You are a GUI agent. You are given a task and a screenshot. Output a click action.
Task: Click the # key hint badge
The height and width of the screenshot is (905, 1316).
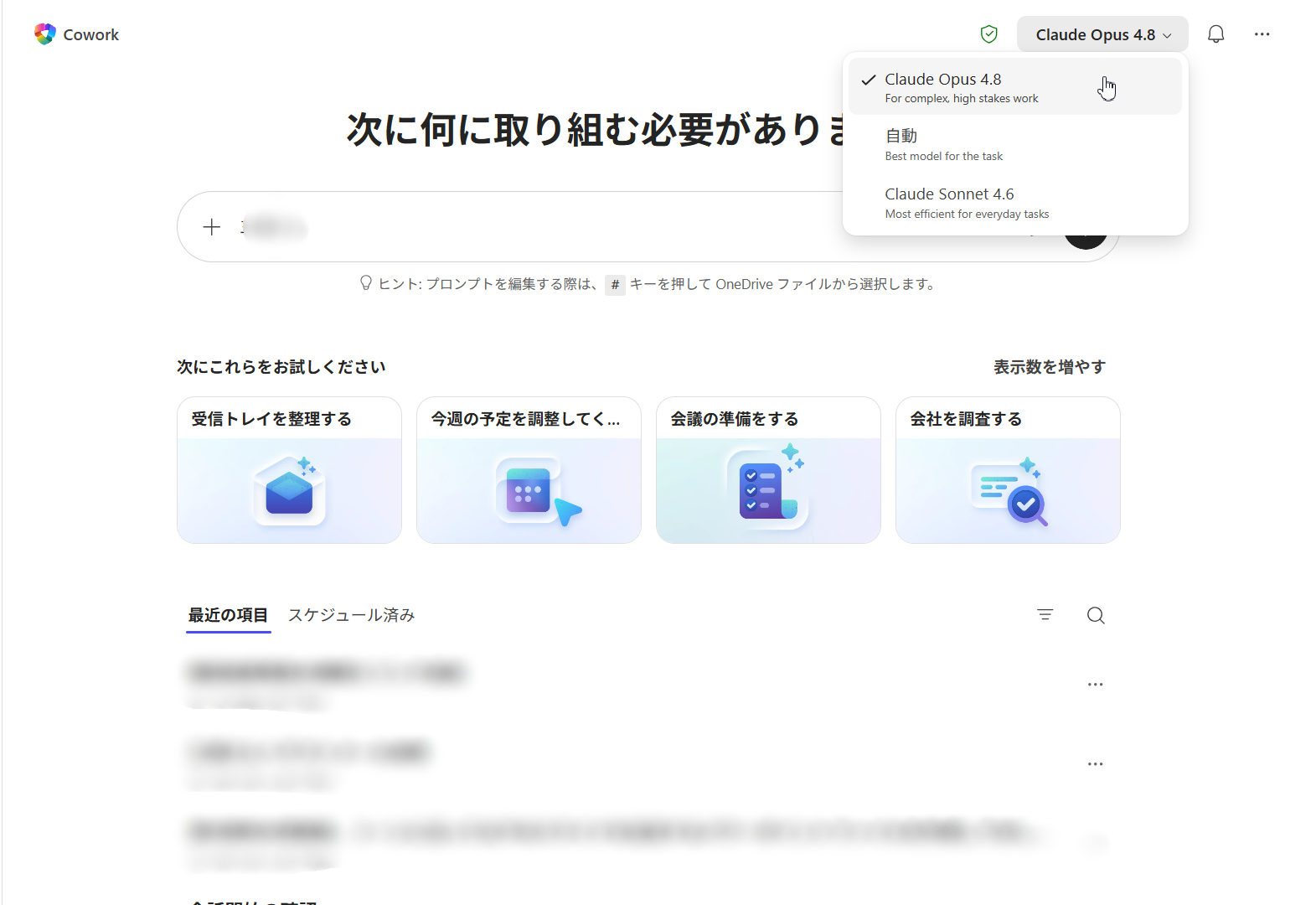point(615,285)
